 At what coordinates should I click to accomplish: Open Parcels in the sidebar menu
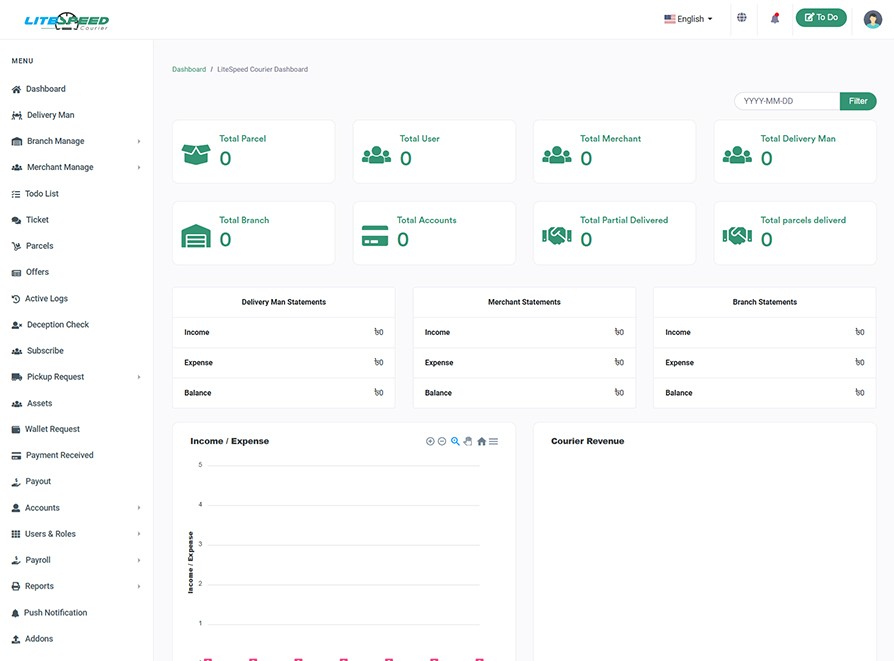click(x=39, y=246)
